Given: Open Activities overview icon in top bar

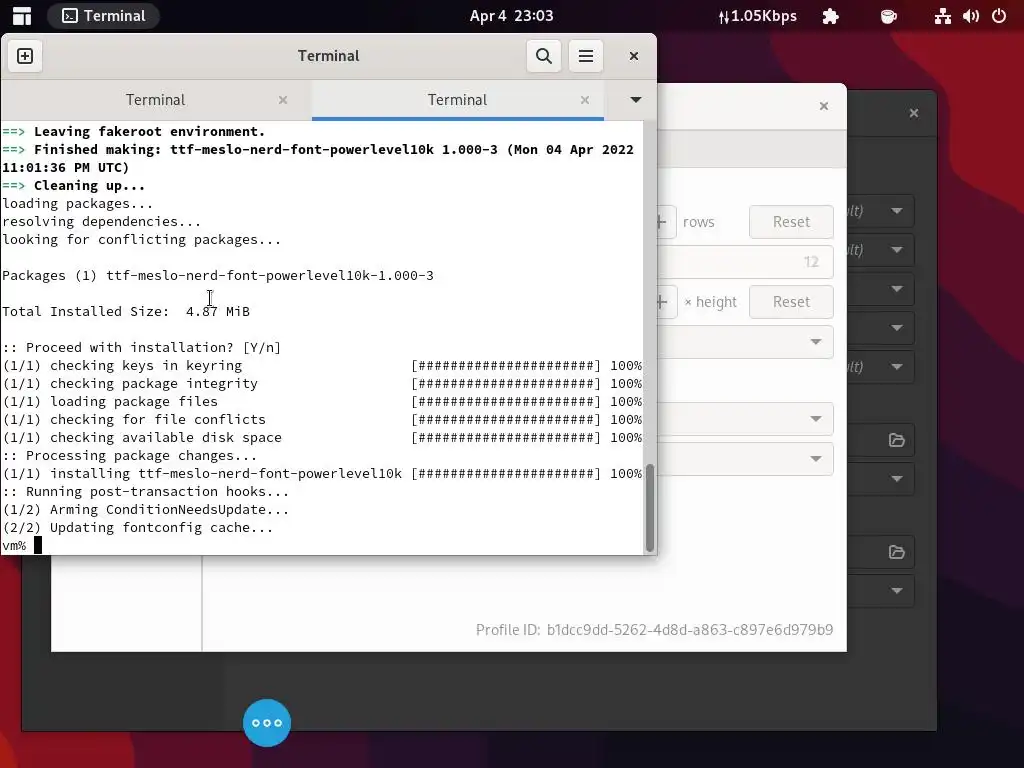Looking at the screenshot, I should pyautogui.click(x=22, y=16).
